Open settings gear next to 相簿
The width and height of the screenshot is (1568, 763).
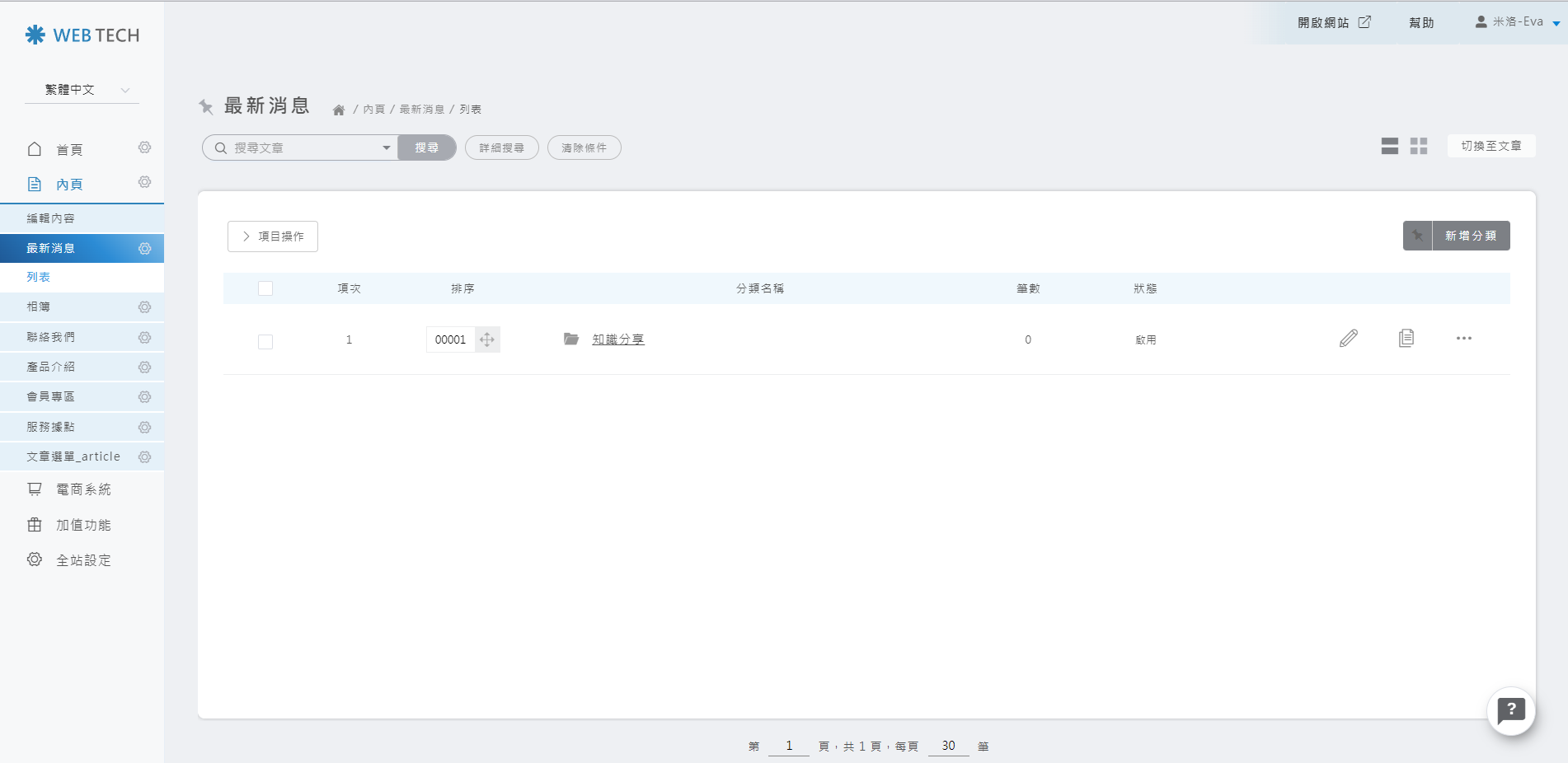145,307
